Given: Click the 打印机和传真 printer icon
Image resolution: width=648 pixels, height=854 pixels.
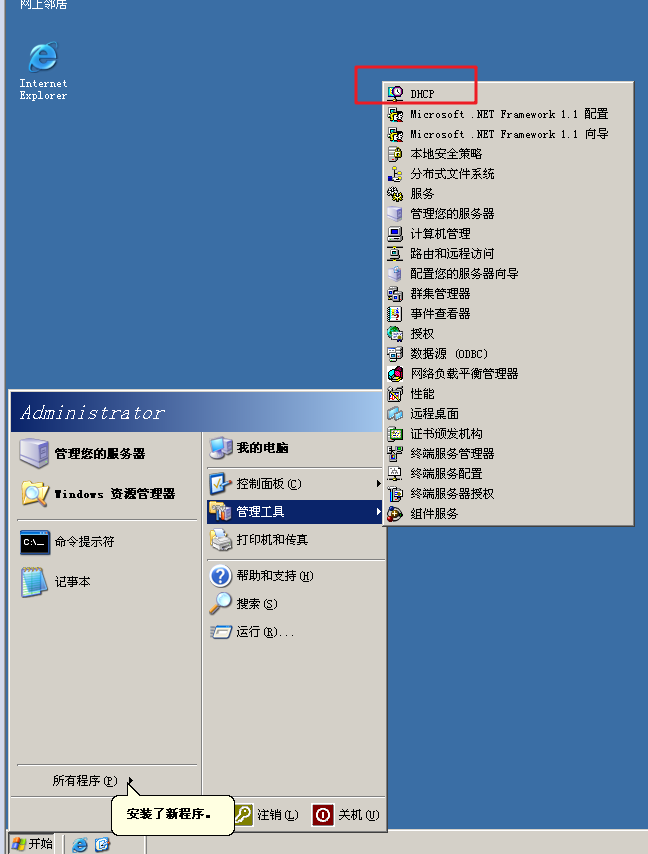Looking at the screenshot, I should (221, 540).
